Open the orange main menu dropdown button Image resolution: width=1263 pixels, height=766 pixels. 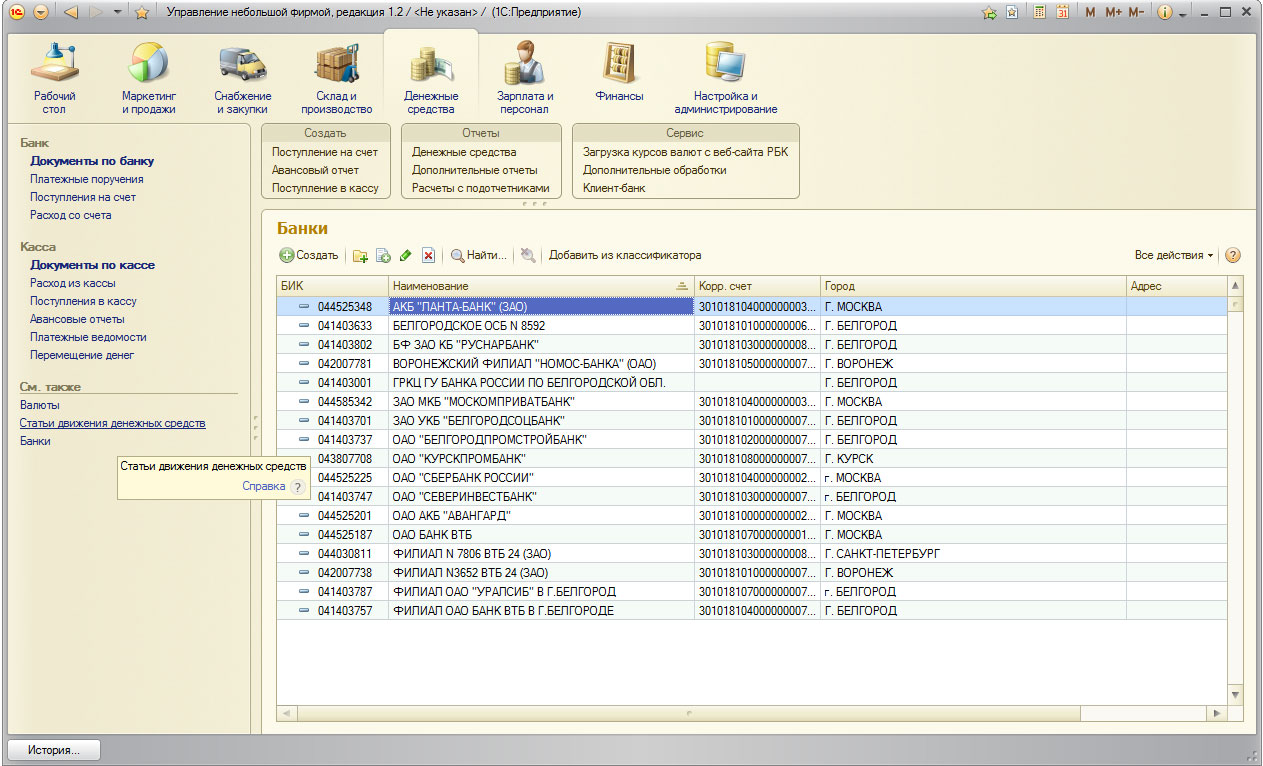[40, 13]
